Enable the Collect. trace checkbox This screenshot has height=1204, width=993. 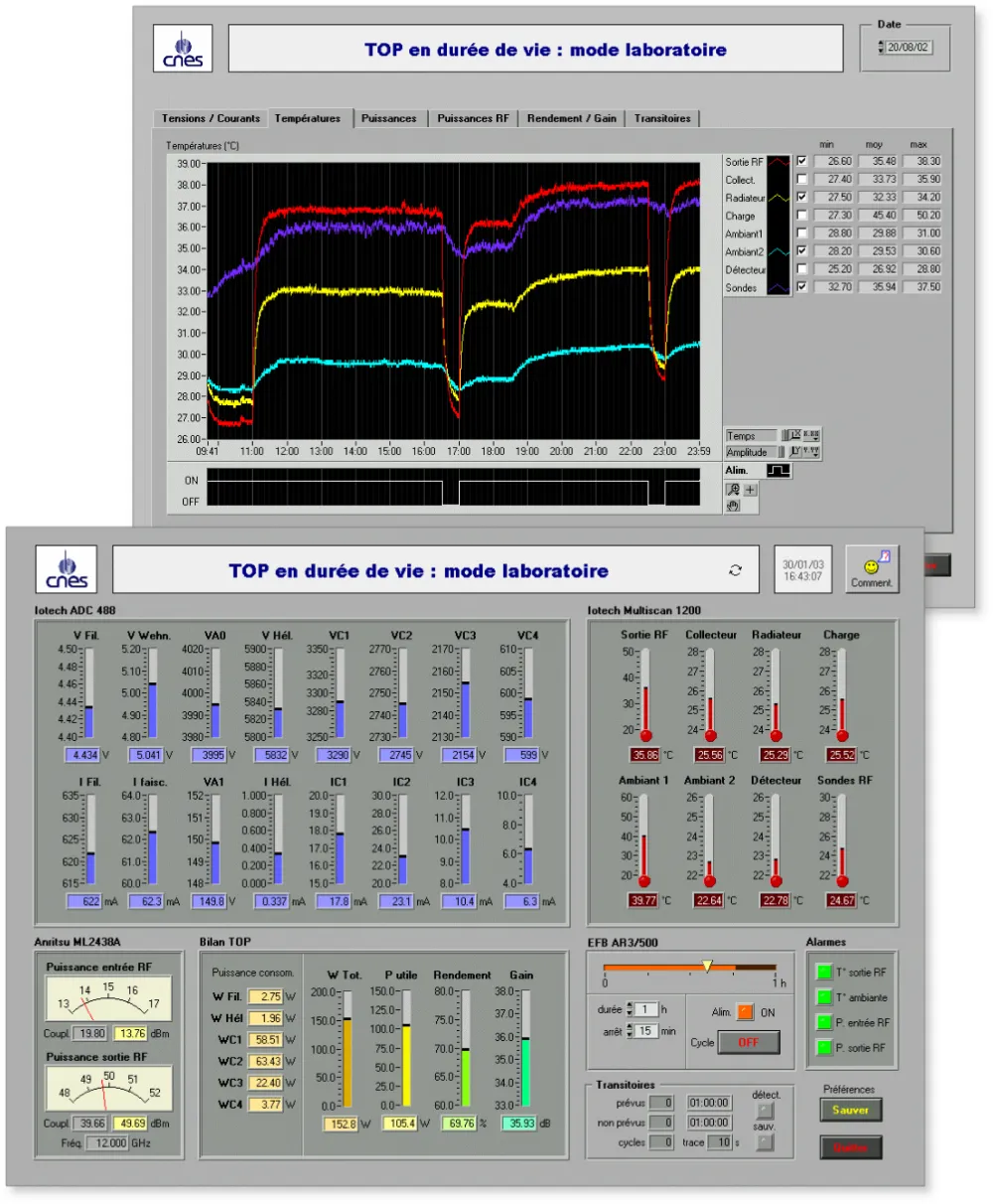(x=802, y=179)
